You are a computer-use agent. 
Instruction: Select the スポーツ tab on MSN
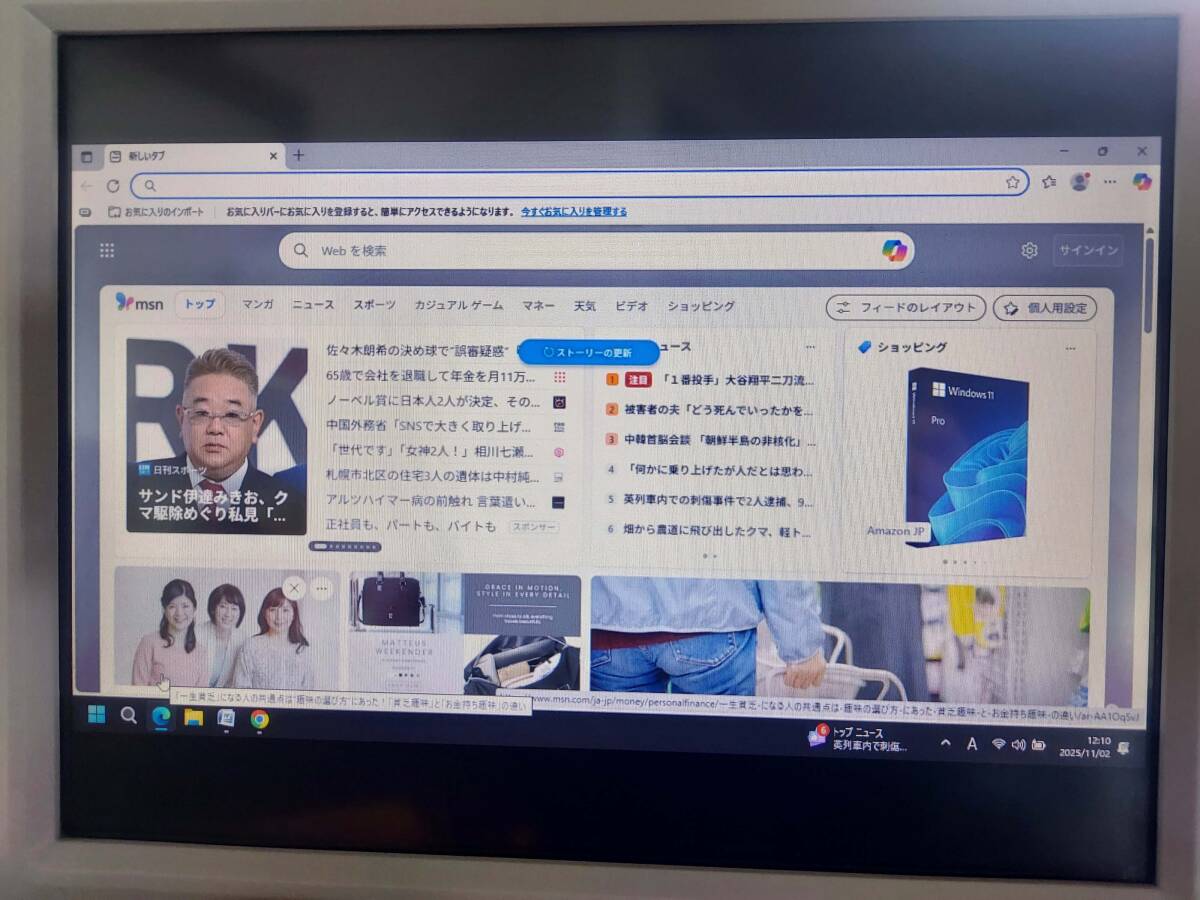pos(374,306)
